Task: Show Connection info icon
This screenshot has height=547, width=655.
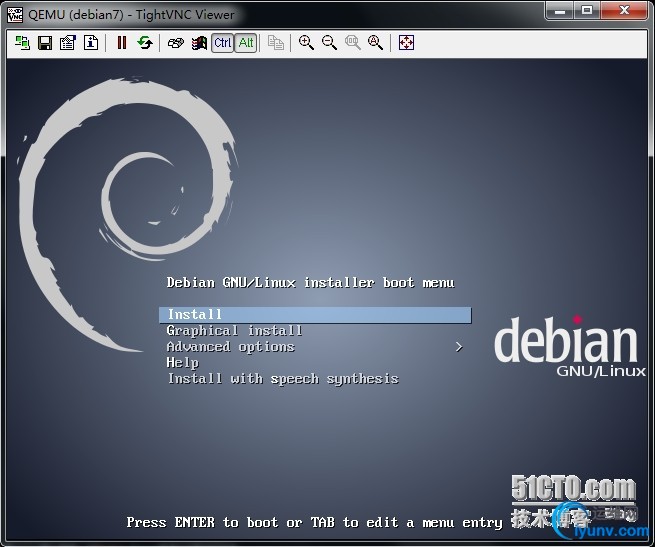Action: 91,43
